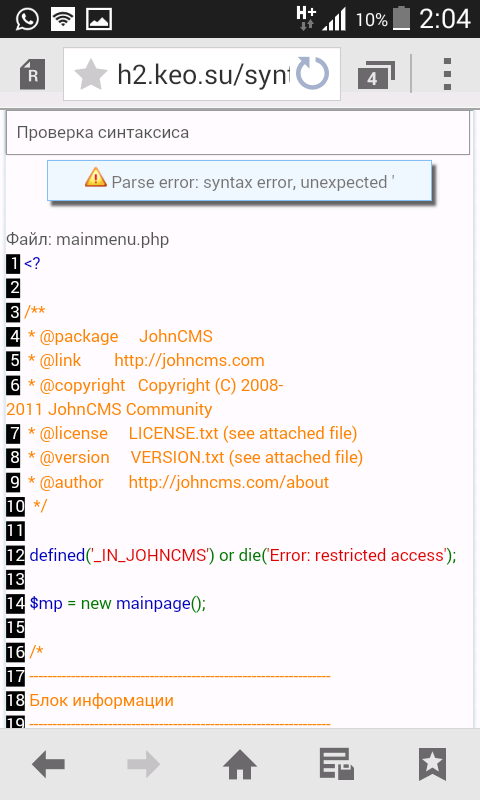Viewport: 480px width, 800px height.
Task: Select the line 12 defined() code
Action: click(242, 555)
